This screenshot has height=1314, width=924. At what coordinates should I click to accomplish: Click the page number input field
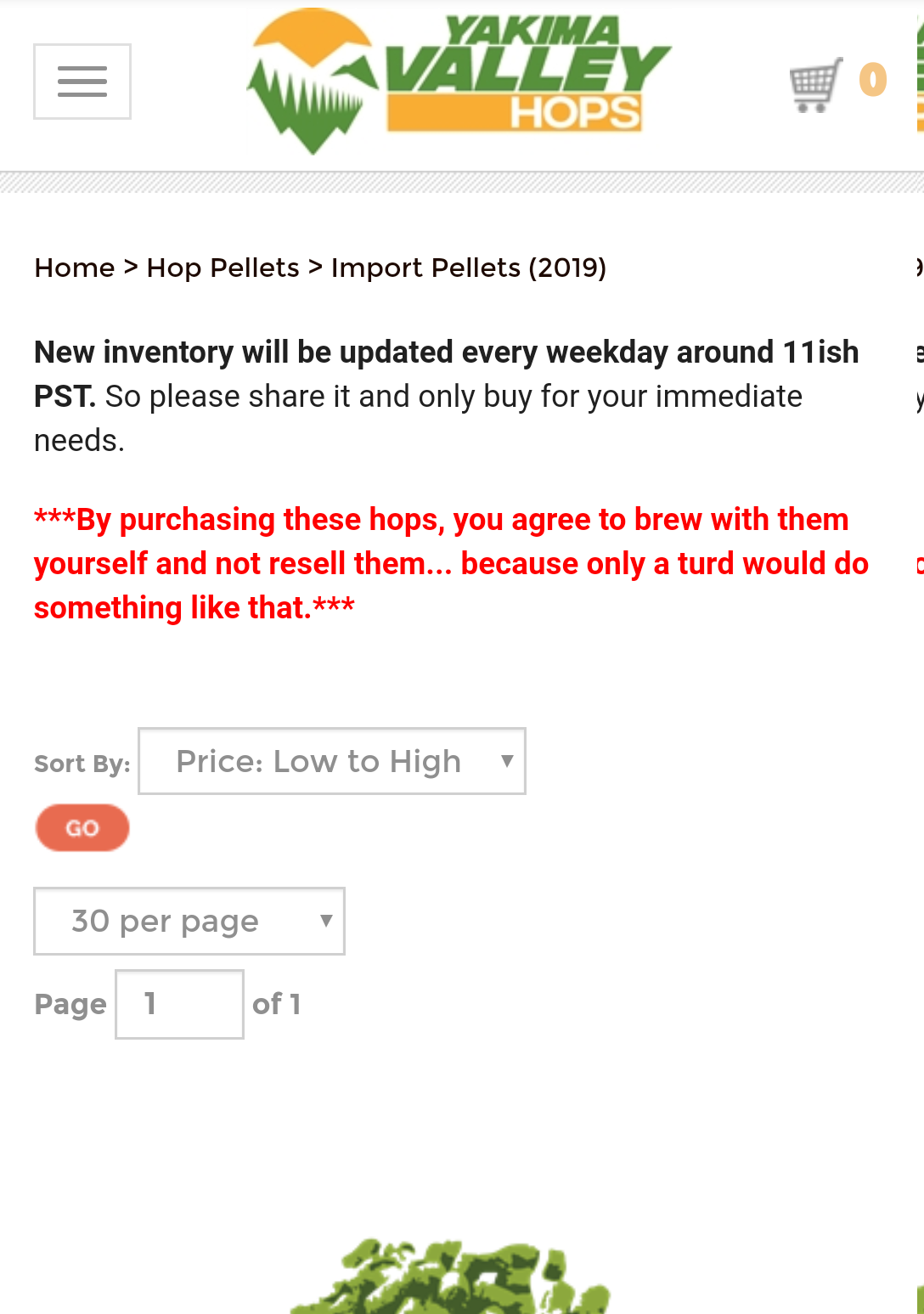coord(180,1004)
